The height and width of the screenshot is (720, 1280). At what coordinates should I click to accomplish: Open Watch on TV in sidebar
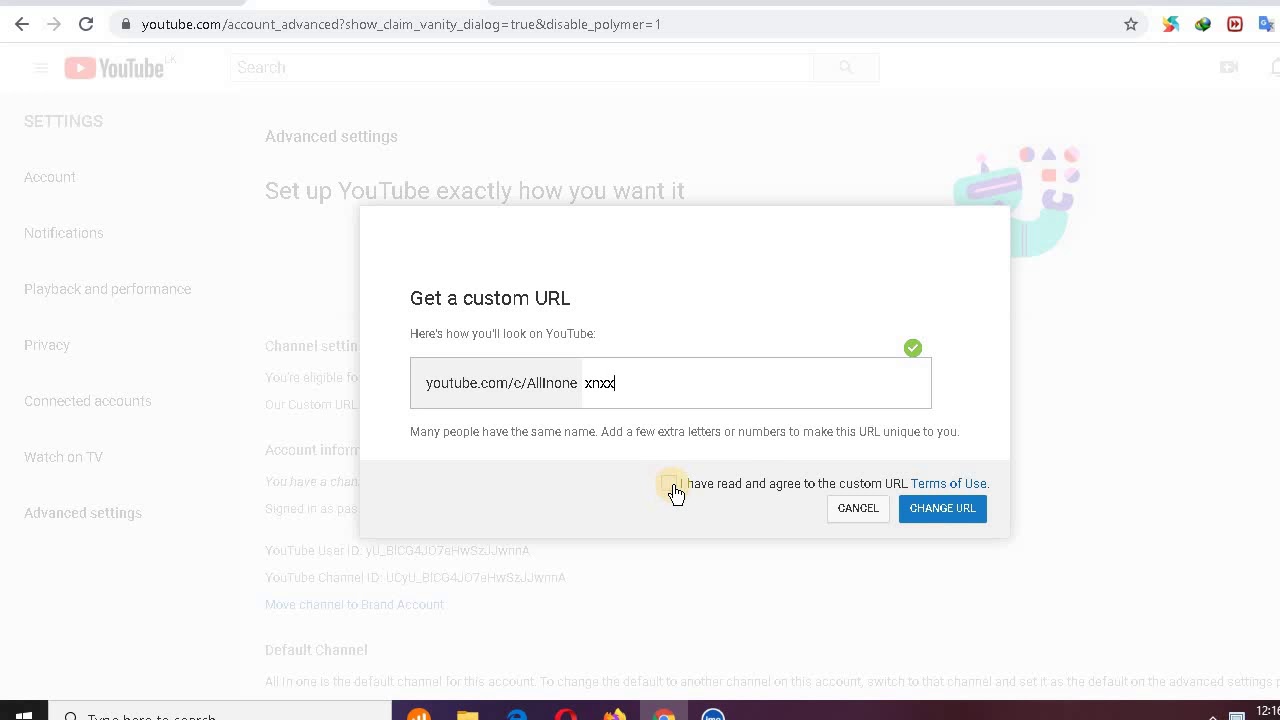pos(64,457)
